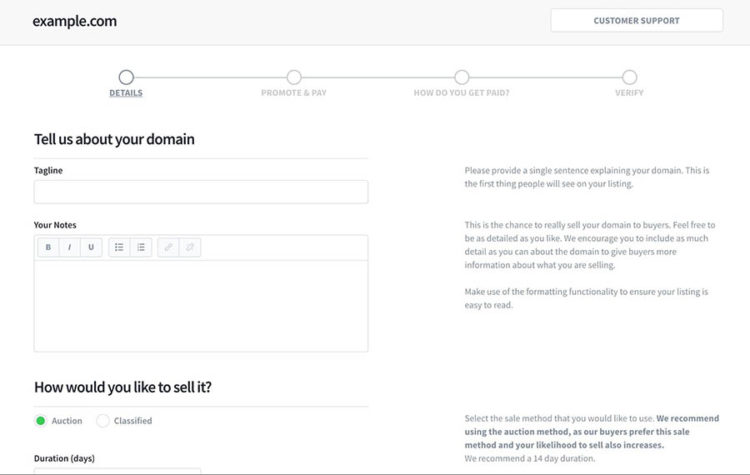750x475 pixels.
Task: Toggle bold formatting in notes editor
Action: 48,247
